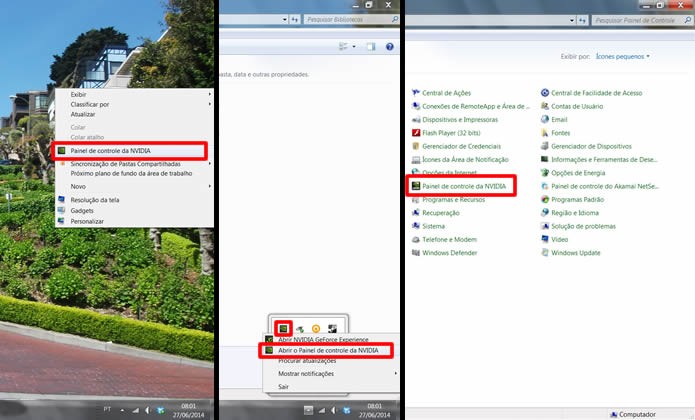
Task: Click safely remove hardware icon in tray popup
Action: tap(300, 329)
